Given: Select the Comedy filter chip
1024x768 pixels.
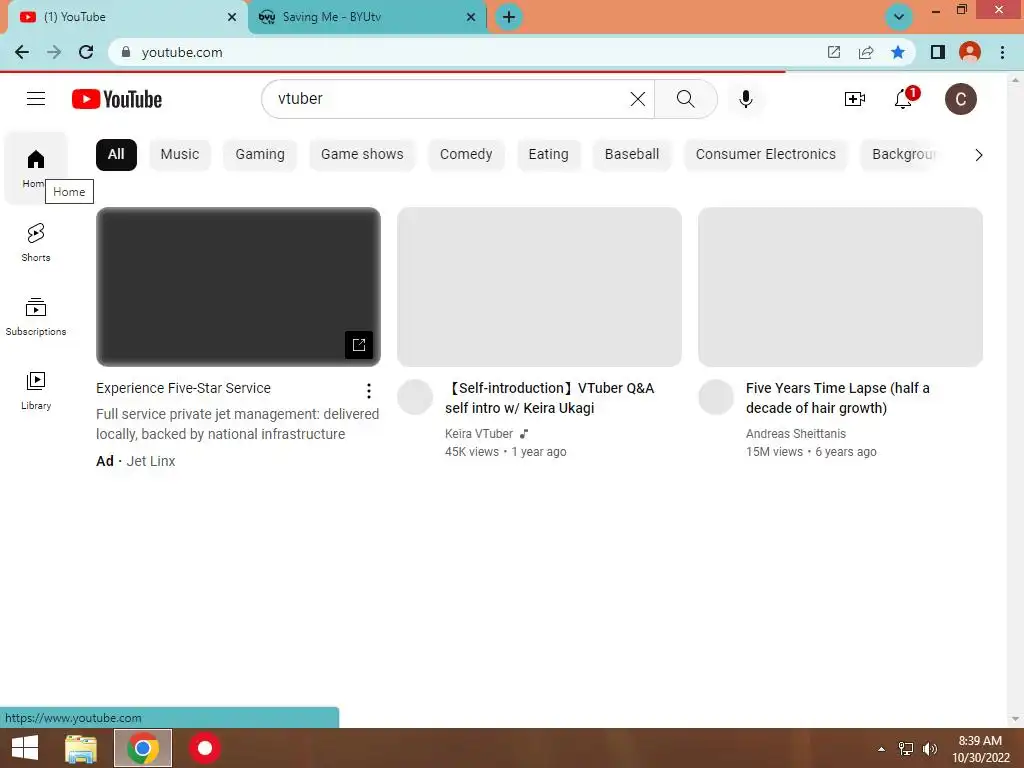Looking at the screenshot, I should click(x=466, y=155).
